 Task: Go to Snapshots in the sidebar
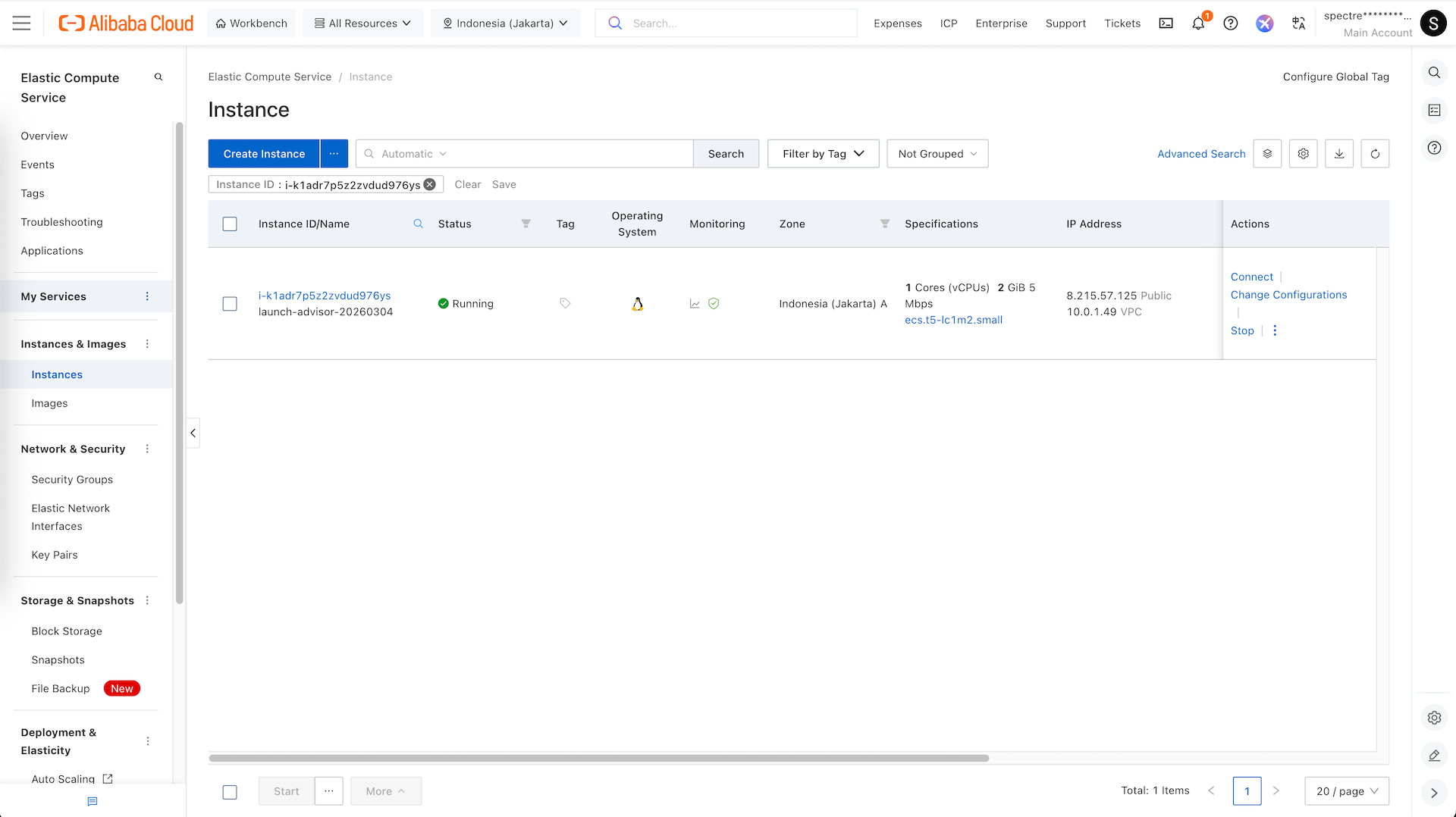(x=58, y=660)
